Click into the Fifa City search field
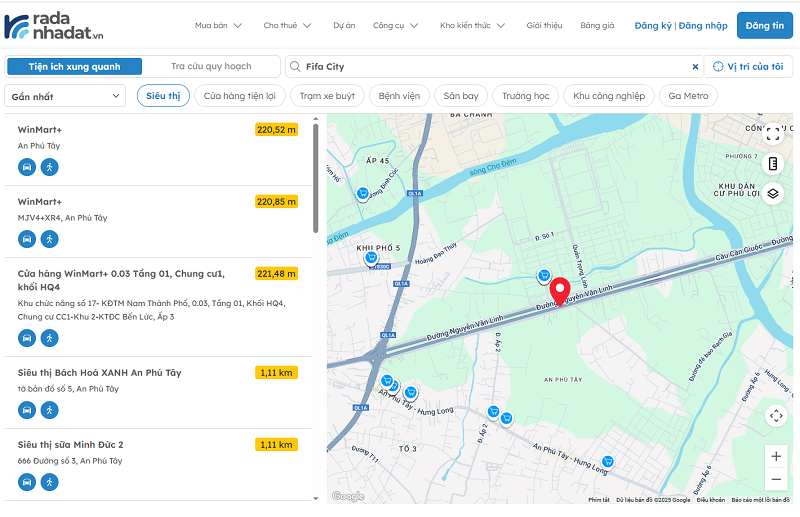800x517 pixels. (494, 66)
